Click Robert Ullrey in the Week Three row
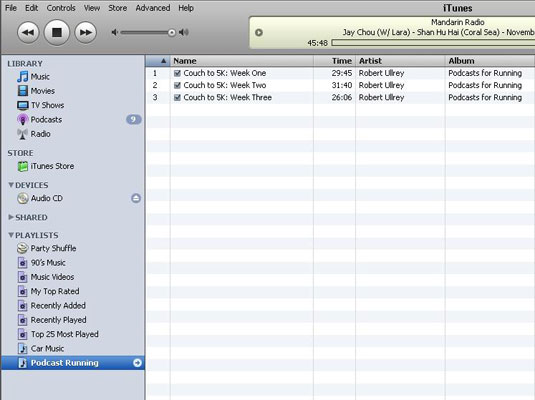535x400 pixels. coord(381,98)
